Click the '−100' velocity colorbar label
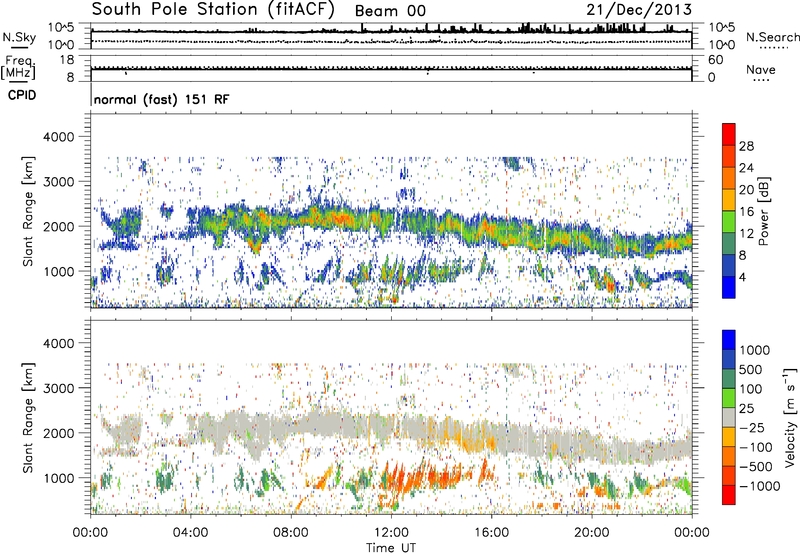This screenshot has width=800, height=554. [756, 447]
